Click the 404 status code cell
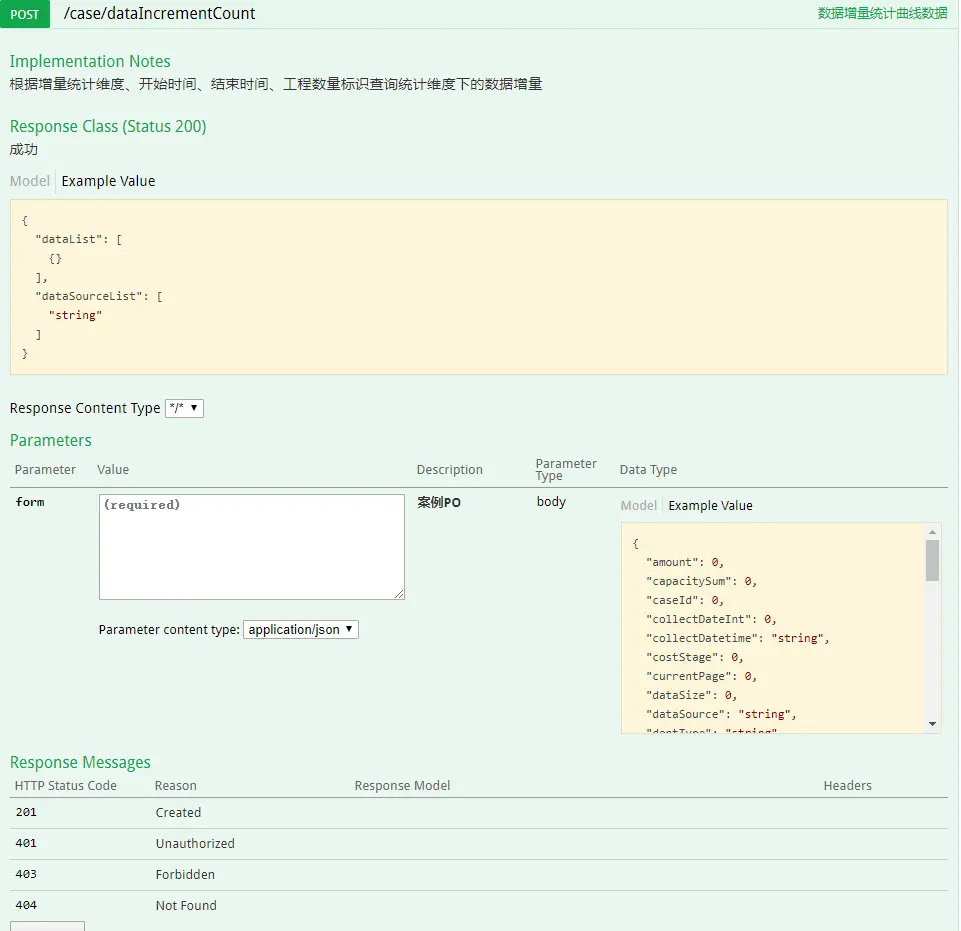 click(26, 905)
